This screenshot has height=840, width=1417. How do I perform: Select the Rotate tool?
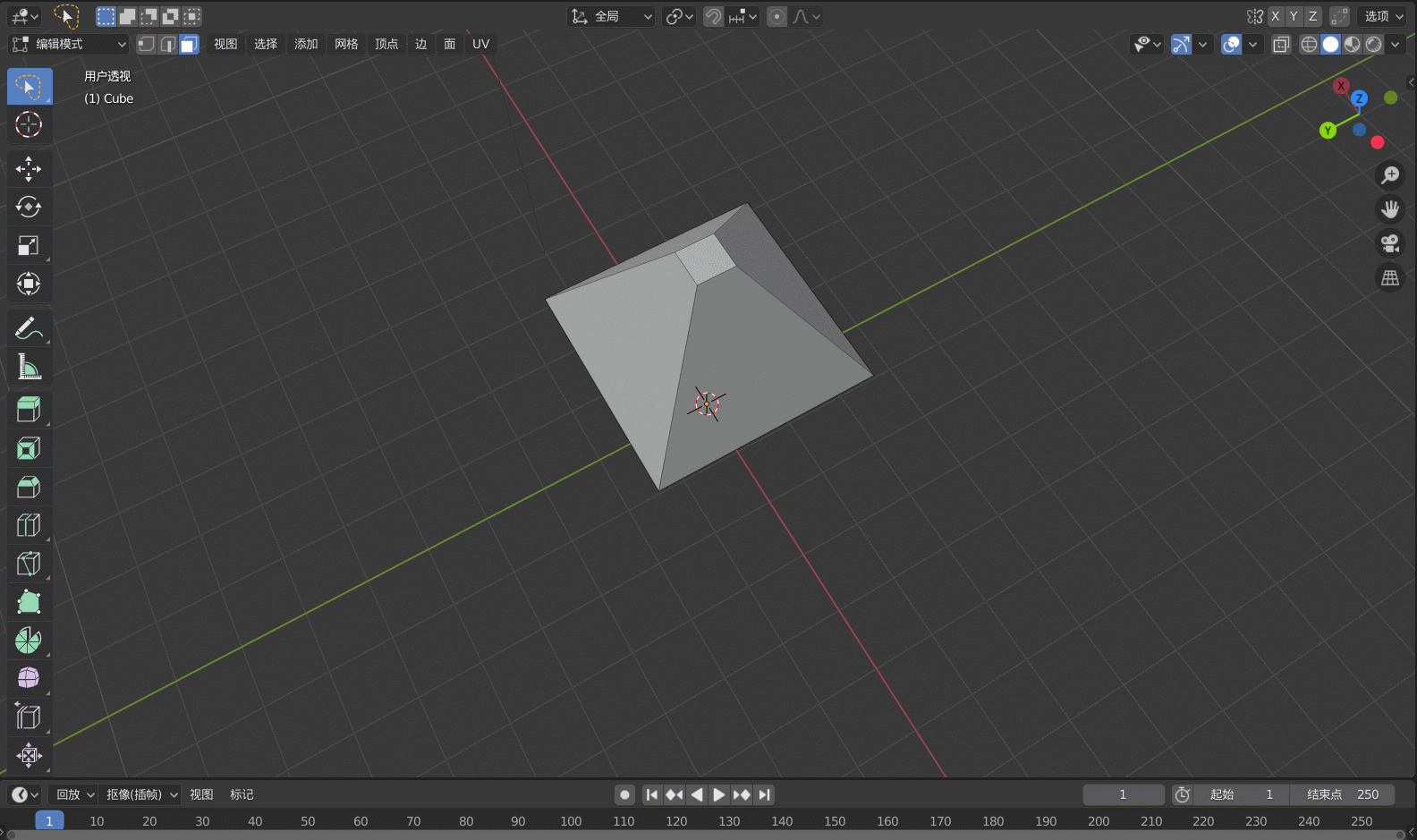pyautogui.click(x=30, y=207)
